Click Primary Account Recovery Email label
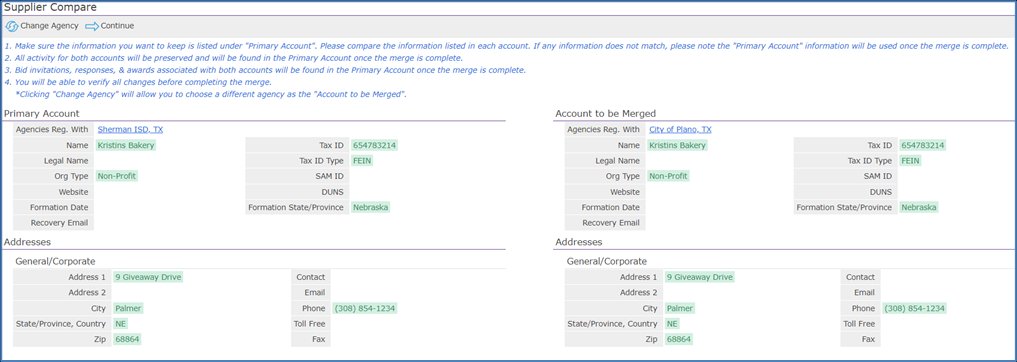 [60, 223]
